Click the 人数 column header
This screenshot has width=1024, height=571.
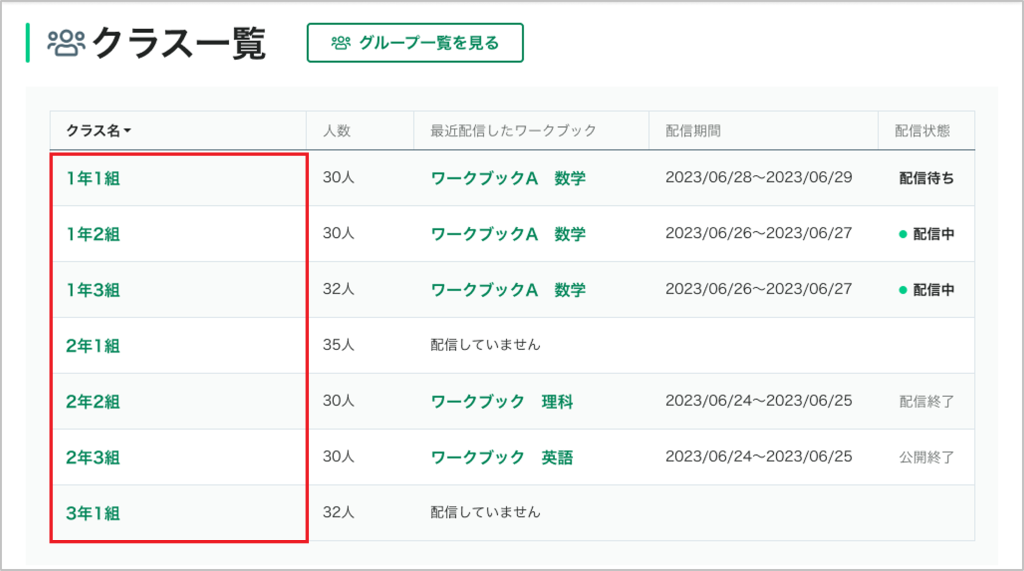click(337, 131)
